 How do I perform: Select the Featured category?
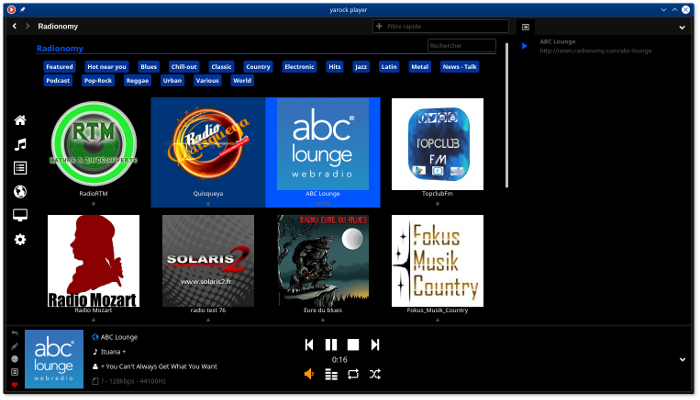coord(59,67)
